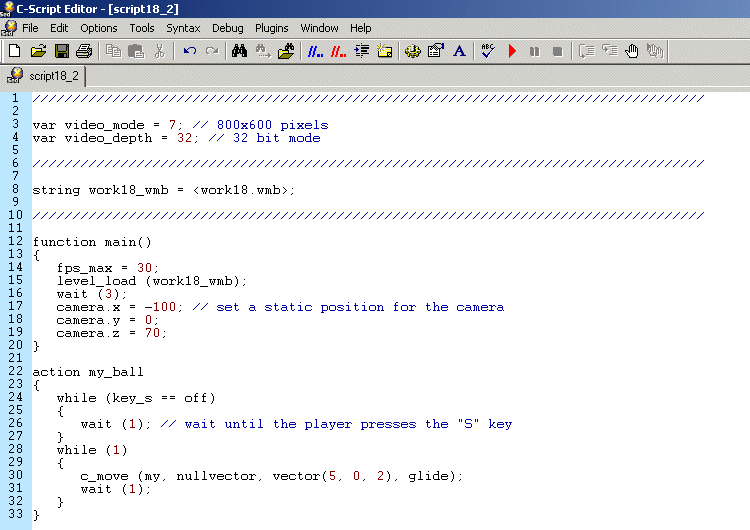Viewport: 750px width, 530px height.
Task: Expand the Plugins menu
Action: [x=271, y=28]
